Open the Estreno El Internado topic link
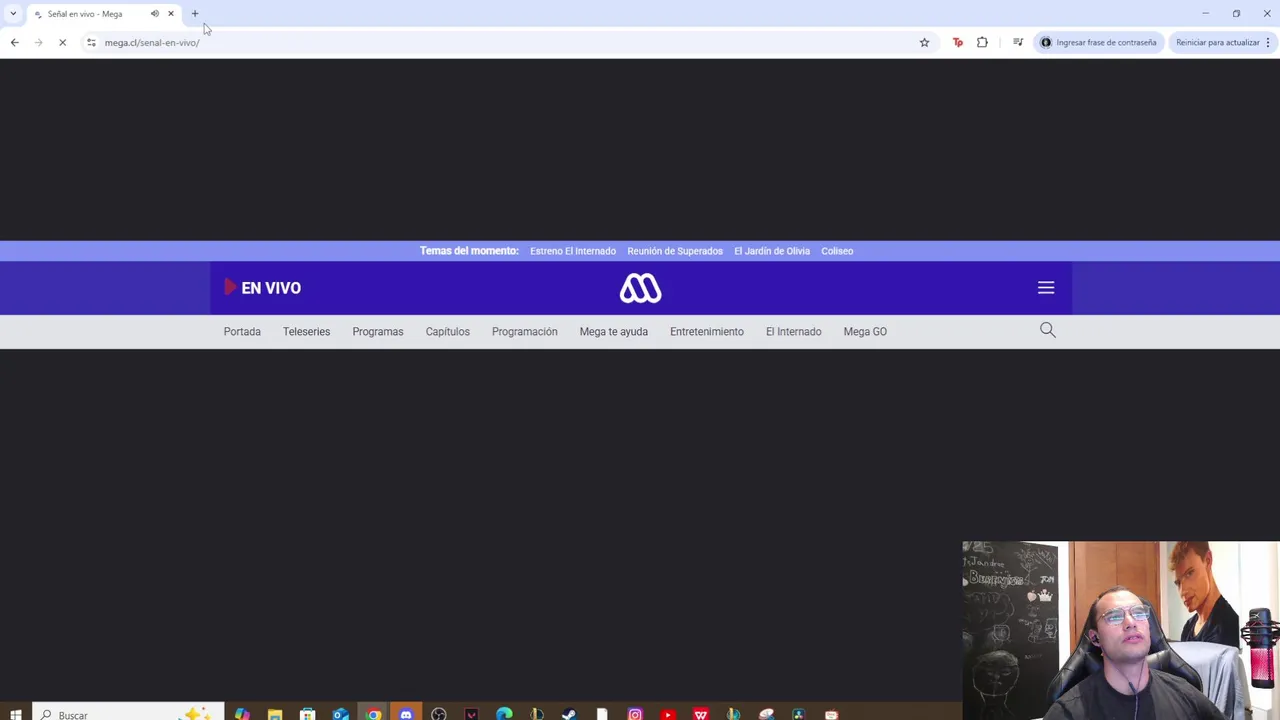Viewport: 1280px width, 720px height. 573,251
